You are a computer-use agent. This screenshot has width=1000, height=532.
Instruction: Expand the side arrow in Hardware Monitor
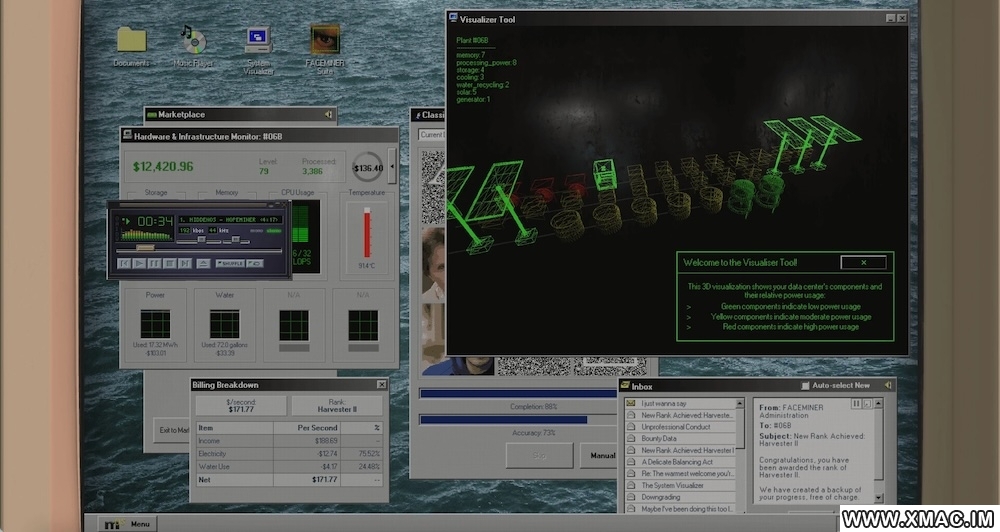tap(392, 166)
